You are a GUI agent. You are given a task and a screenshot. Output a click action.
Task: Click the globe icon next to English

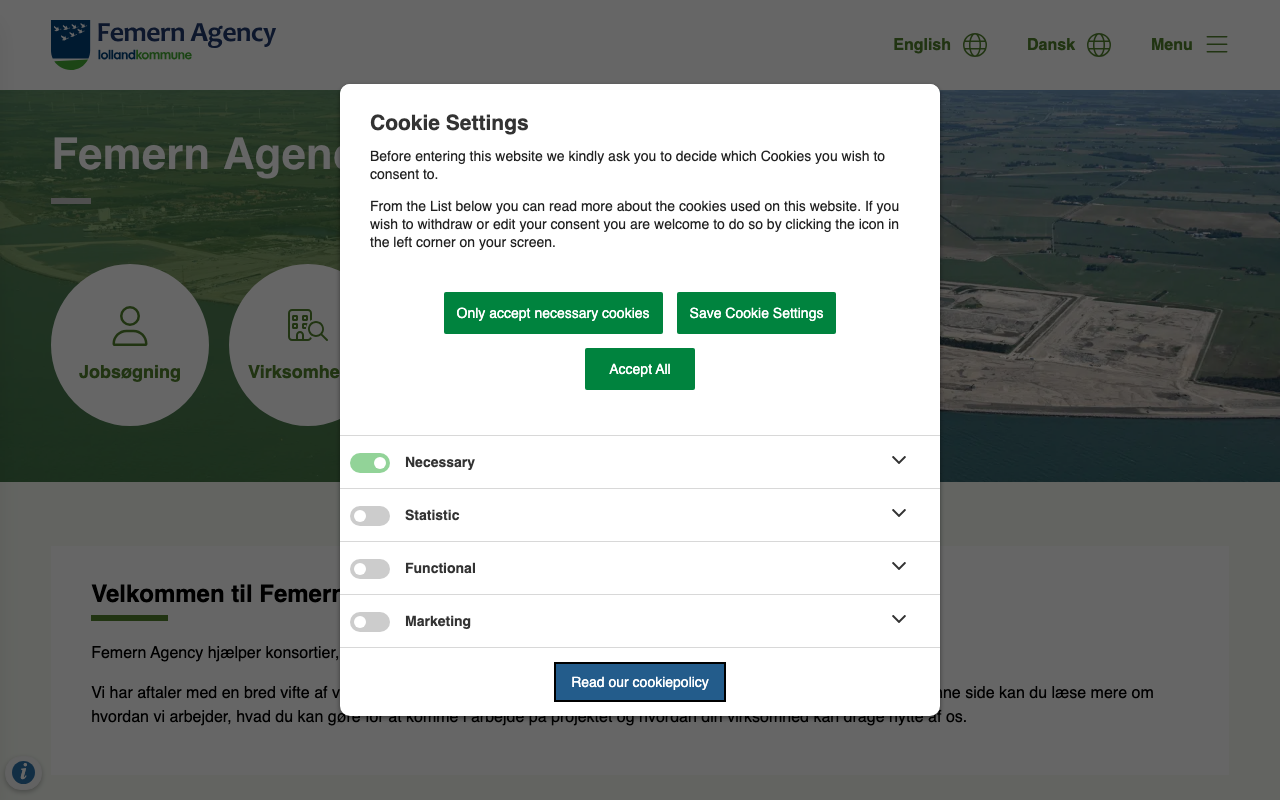point(975,45)
